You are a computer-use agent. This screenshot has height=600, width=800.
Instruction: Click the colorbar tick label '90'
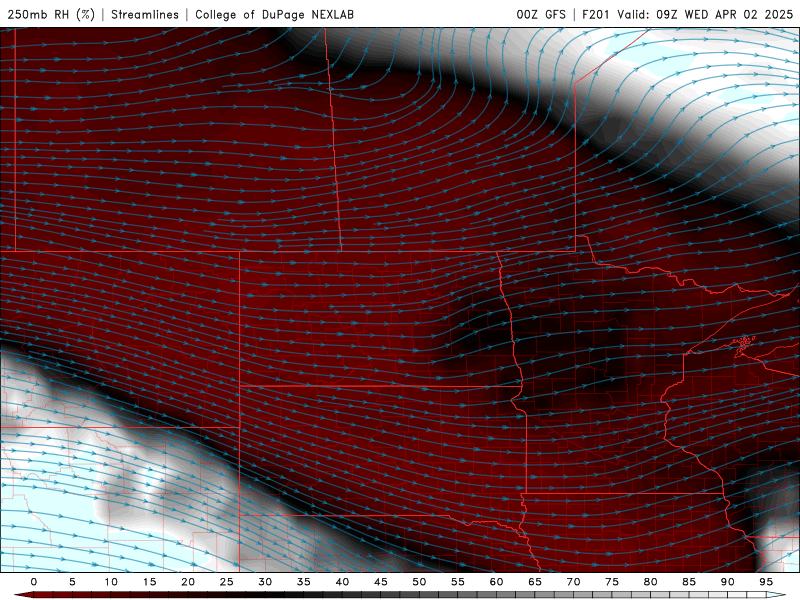(x=727, y=582)
